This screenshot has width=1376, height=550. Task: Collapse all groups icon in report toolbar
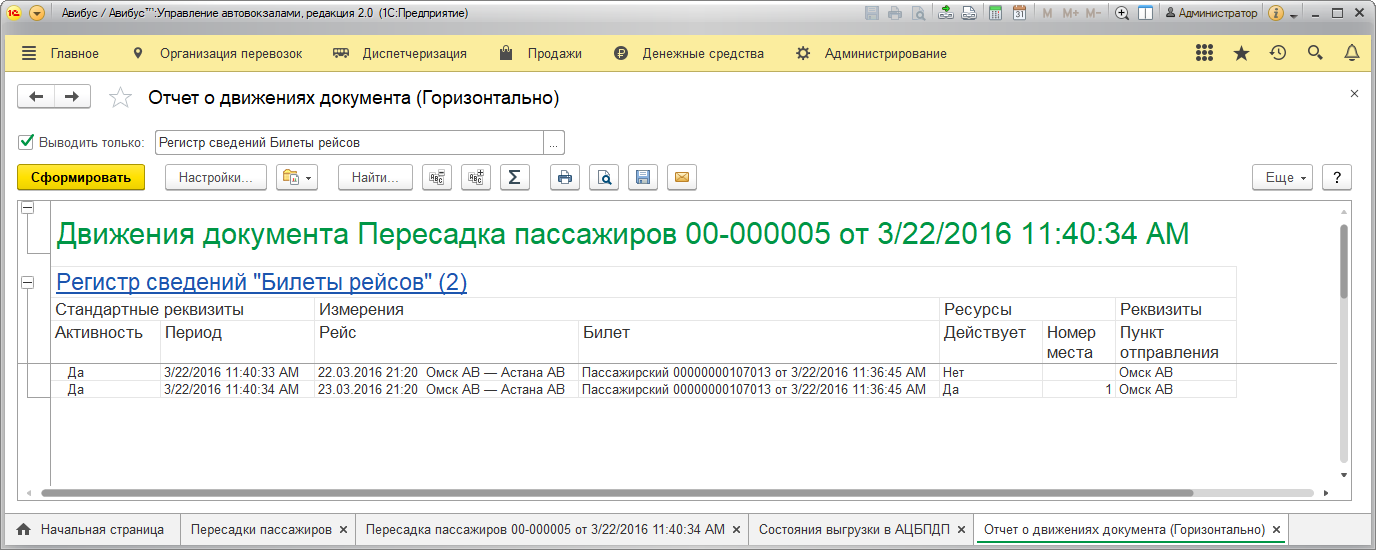[436, 178]
